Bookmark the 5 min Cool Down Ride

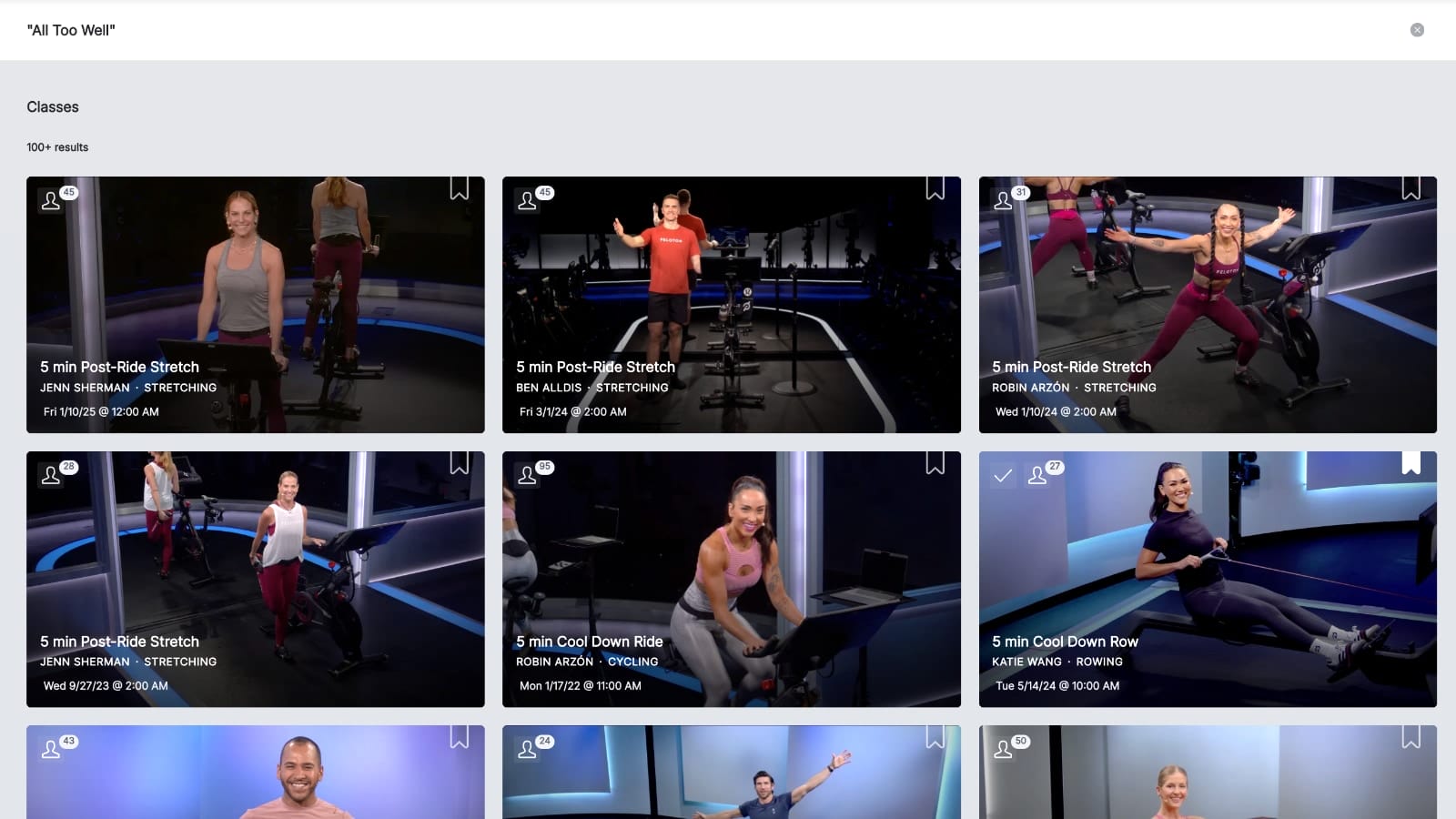(x=935, y=463)
